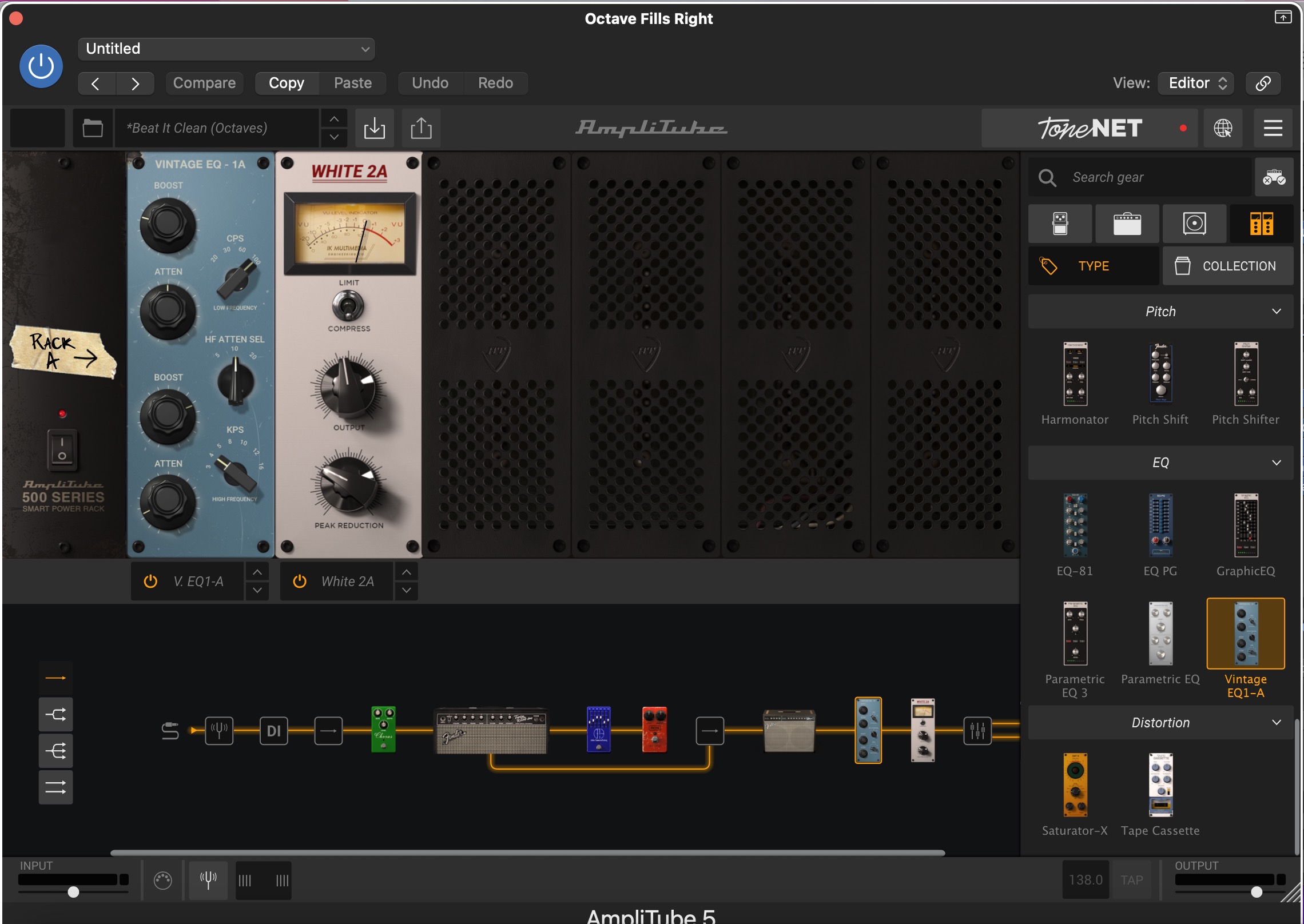The height and width of the screenshot is (924, 1304).
Task: Select the stomp pedal gear category tab
Action: point(1060,224)
